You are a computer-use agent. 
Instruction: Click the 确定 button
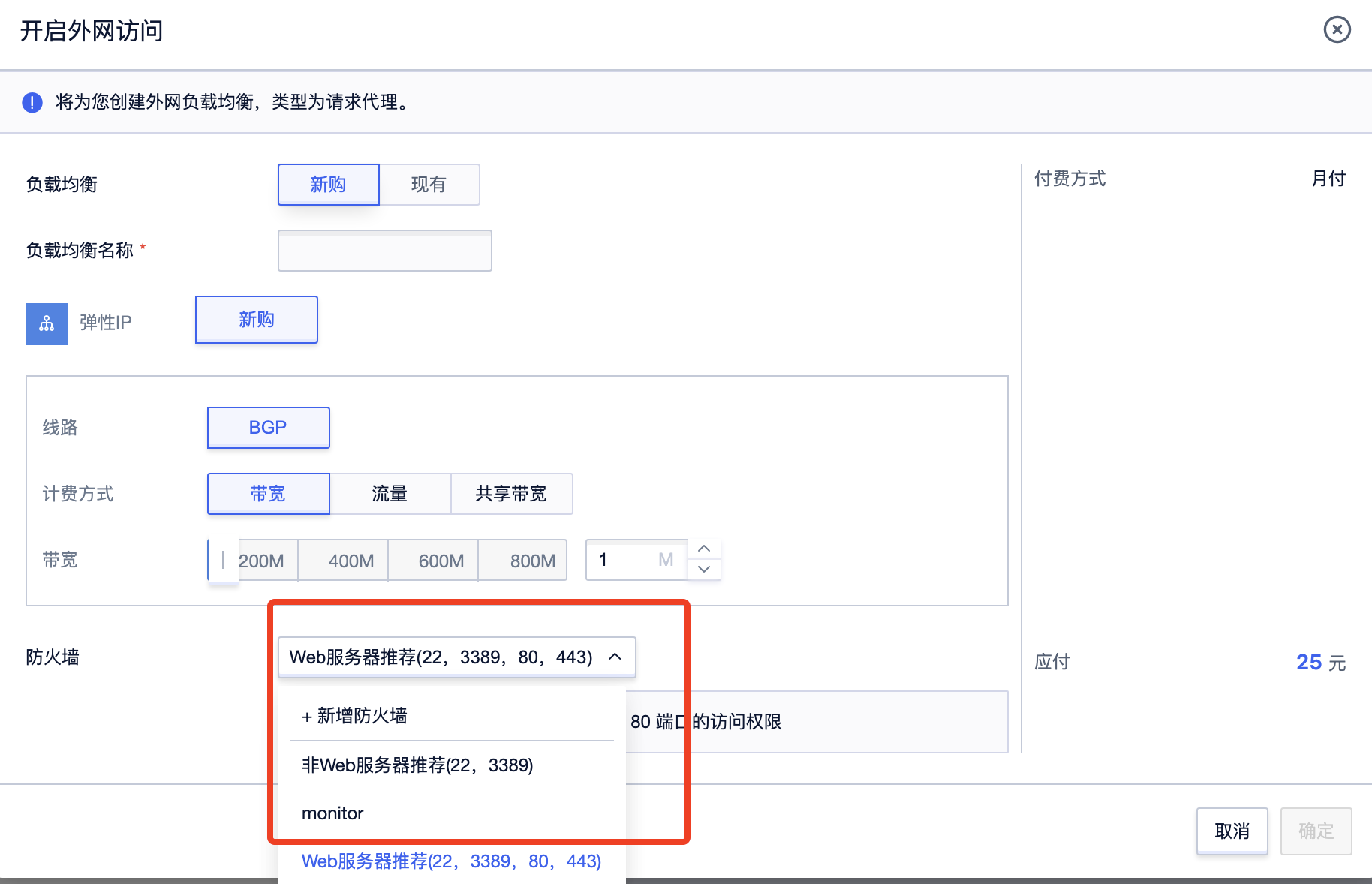(1316, 831)
